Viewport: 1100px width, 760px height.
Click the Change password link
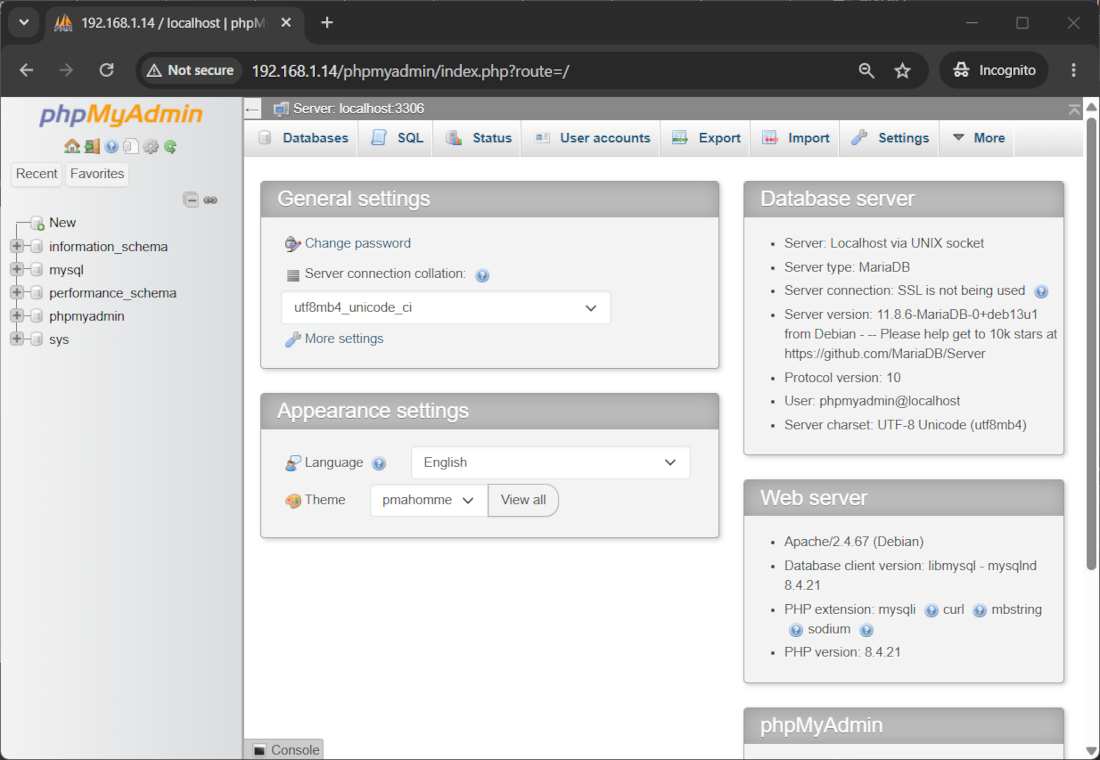click(x=358, y=244)
